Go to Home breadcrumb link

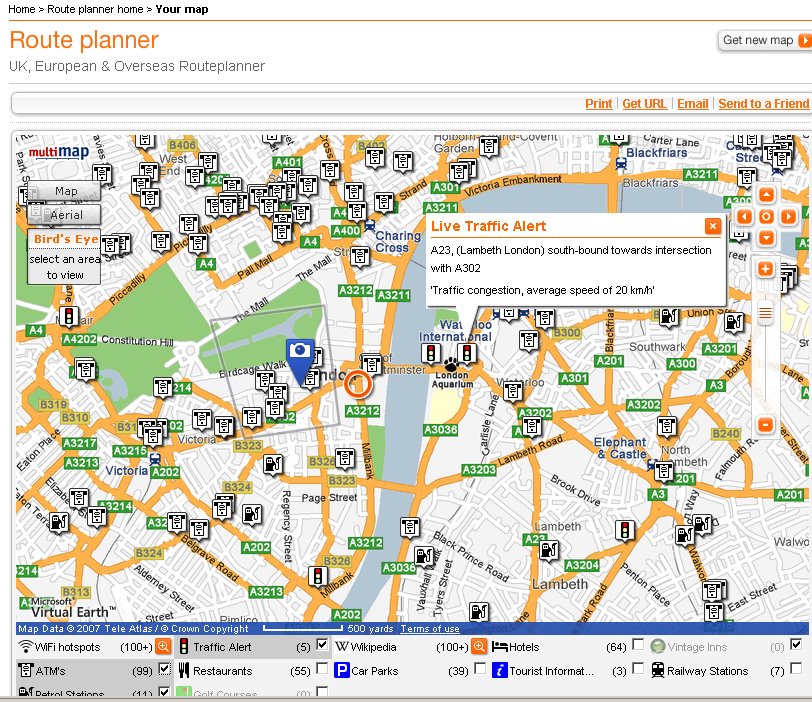pos(22,9)
